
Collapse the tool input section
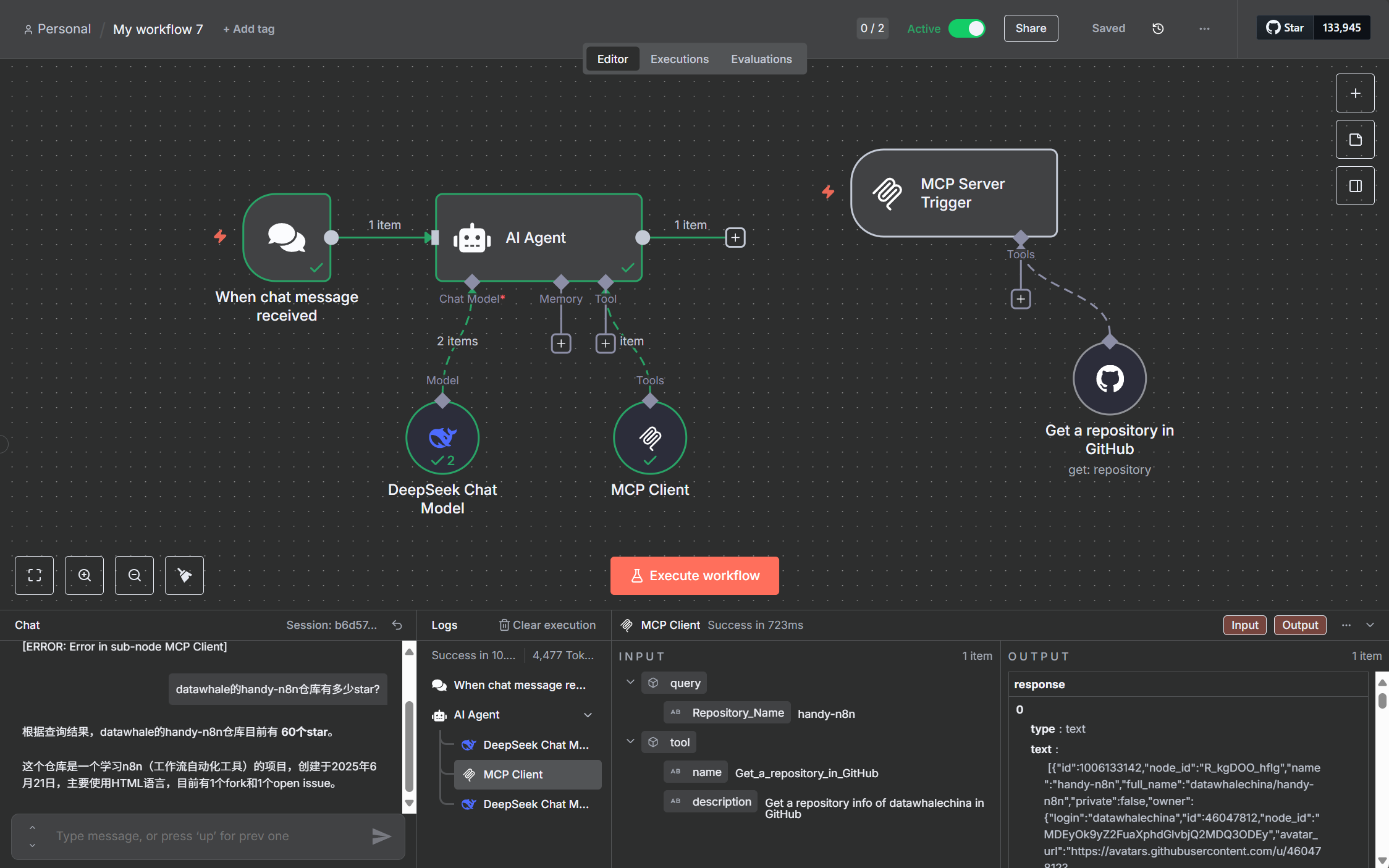point(630,741)
